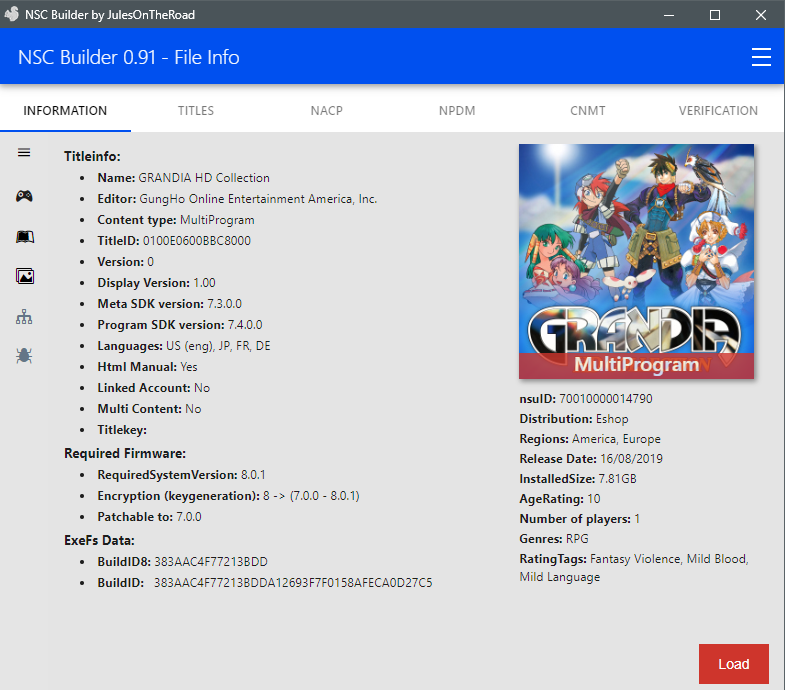Open the hamburger menu in blue header
This screenshot has width=785, height=690.
(x=761, y=57)
